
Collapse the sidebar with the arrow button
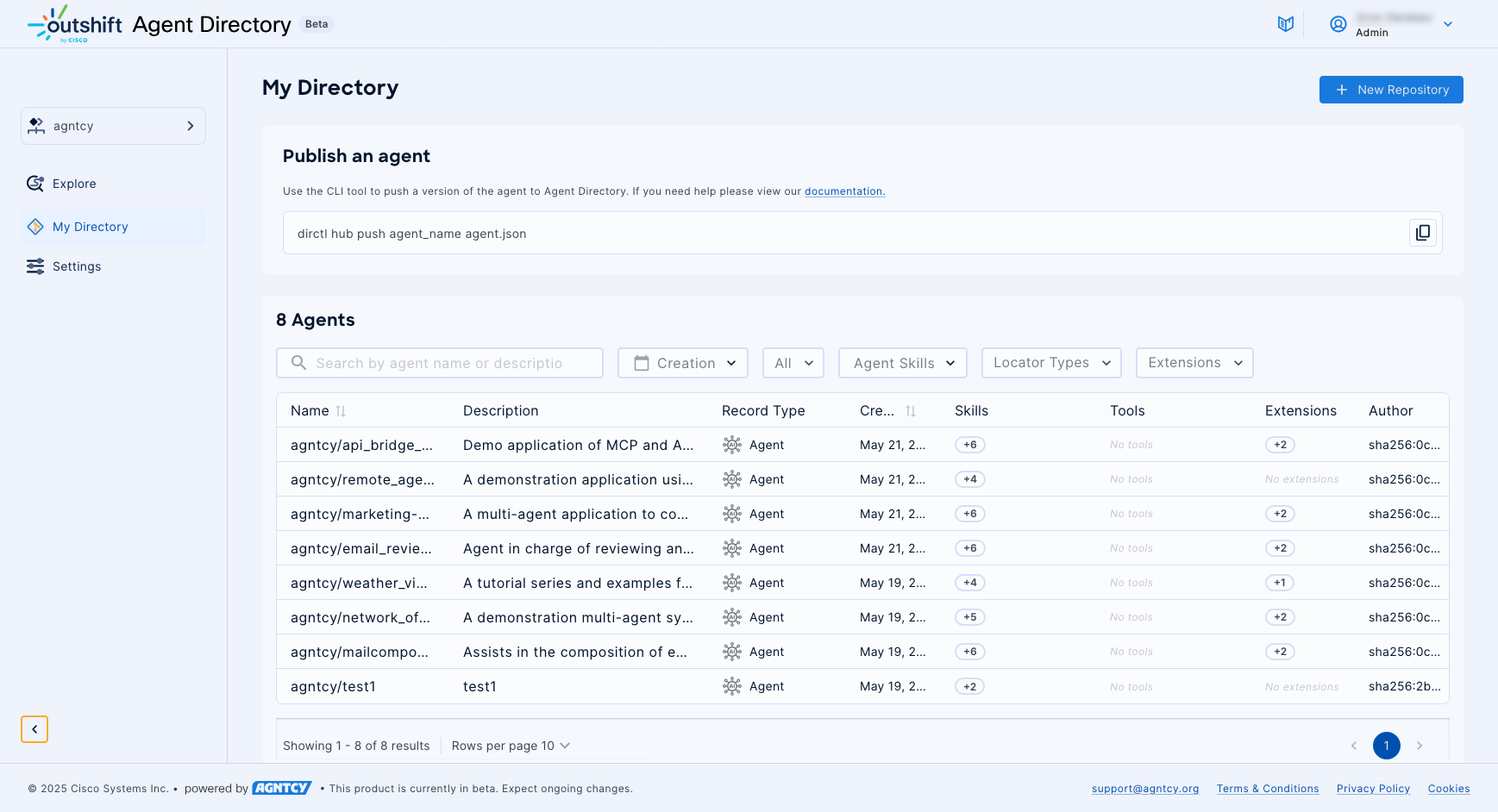[x=34, y=729]
